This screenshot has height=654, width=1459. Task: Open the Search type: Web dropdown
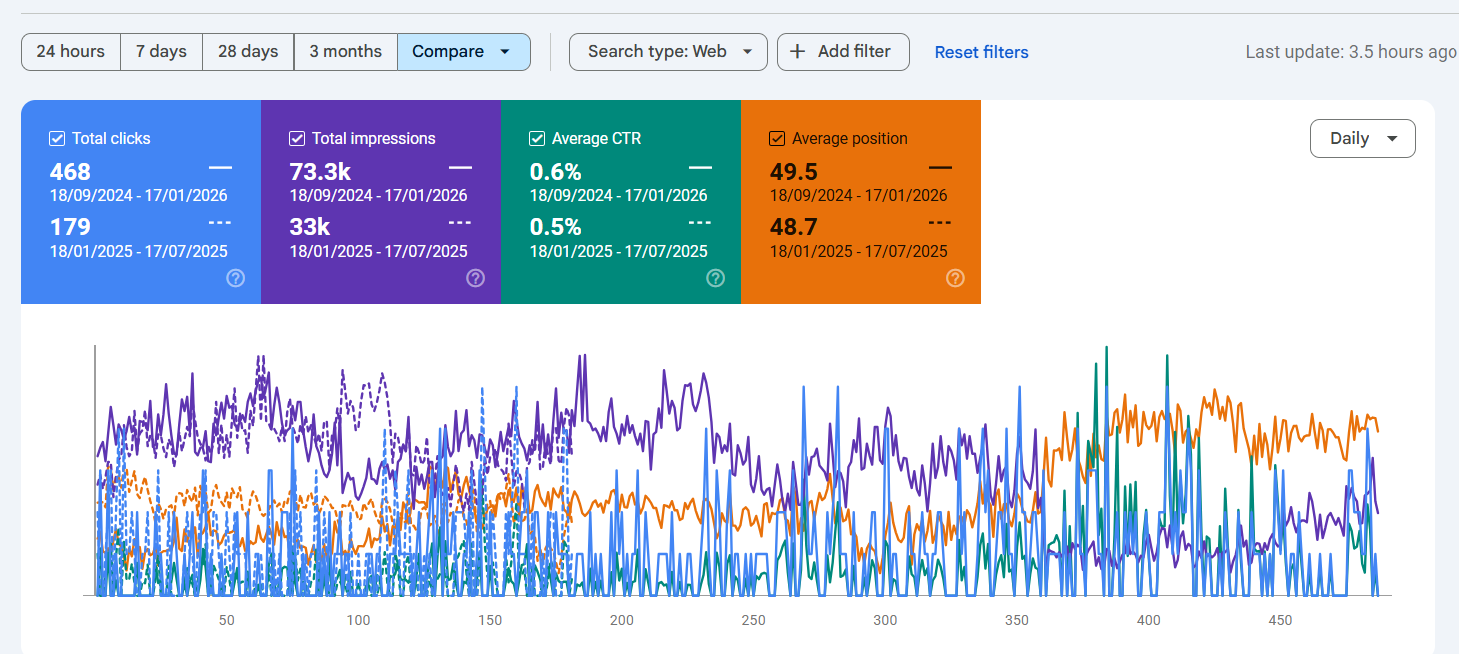tap(668, 52)
